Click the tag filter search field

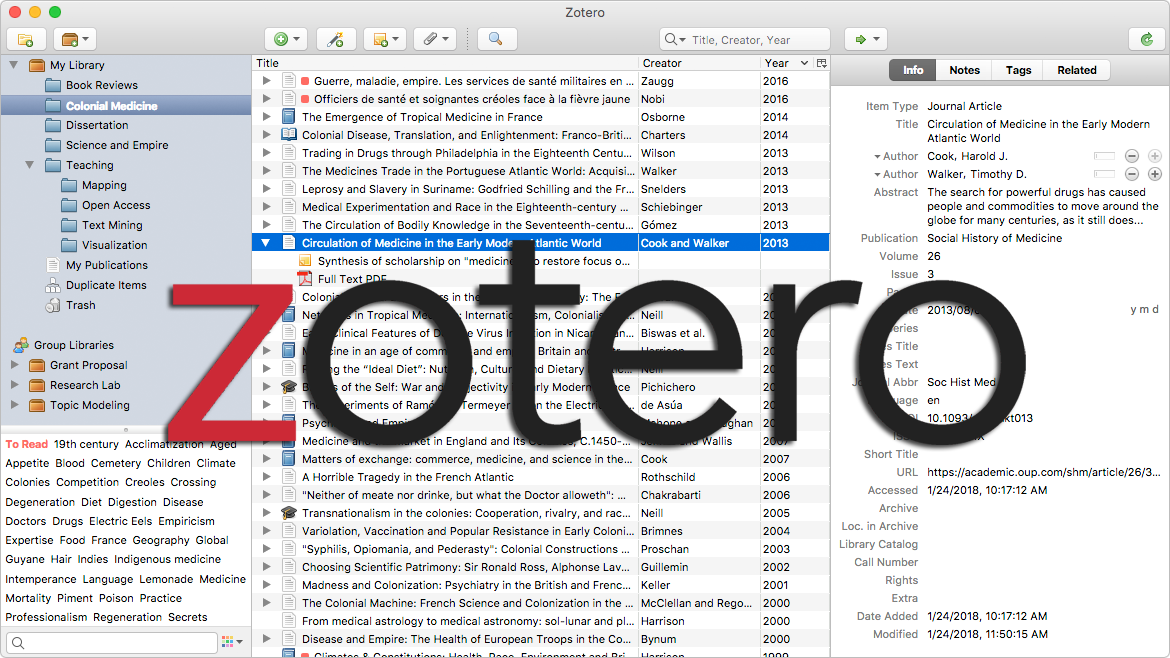(112, 642)
